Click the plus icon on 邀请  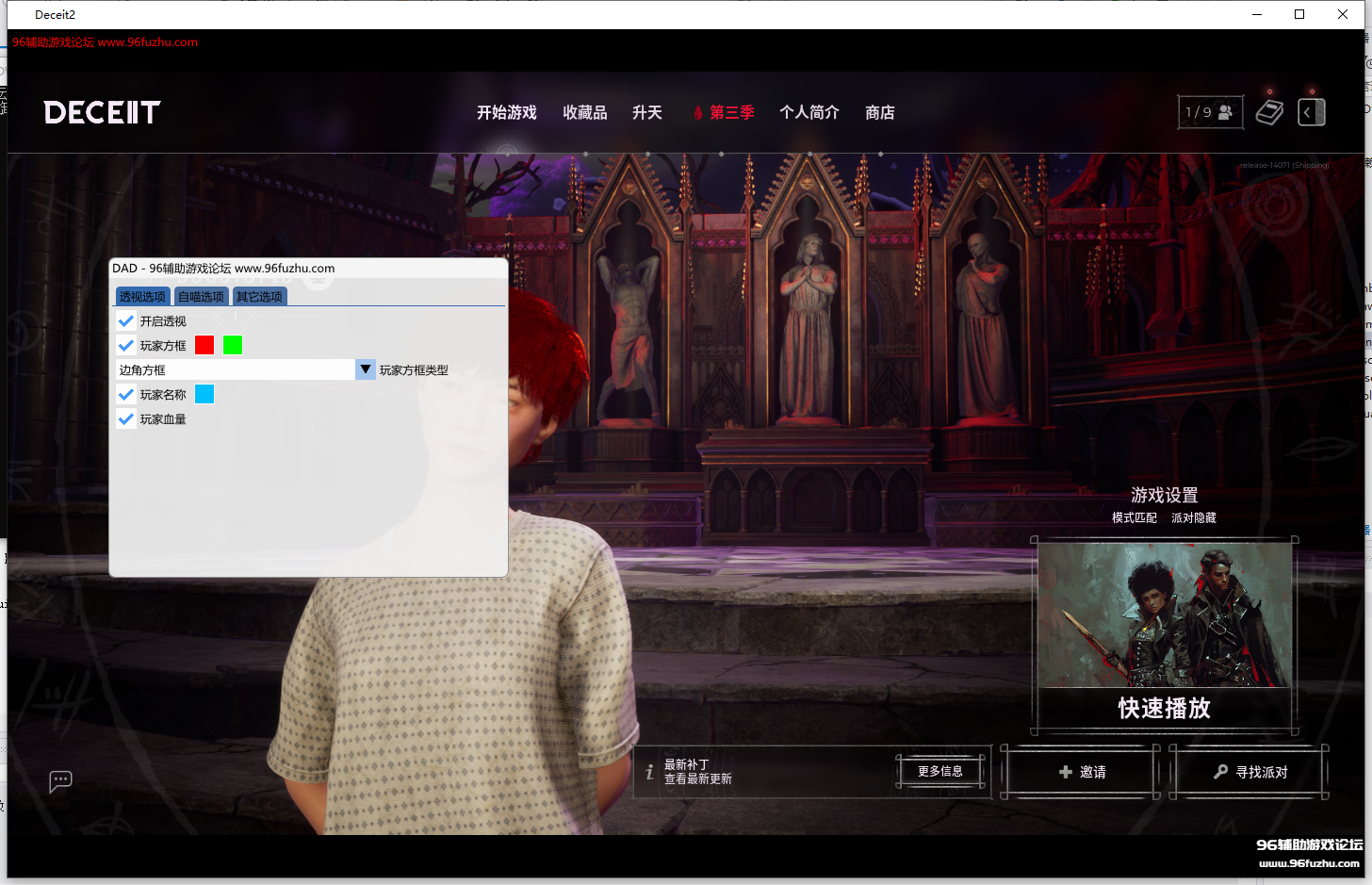pos(1065,772)
